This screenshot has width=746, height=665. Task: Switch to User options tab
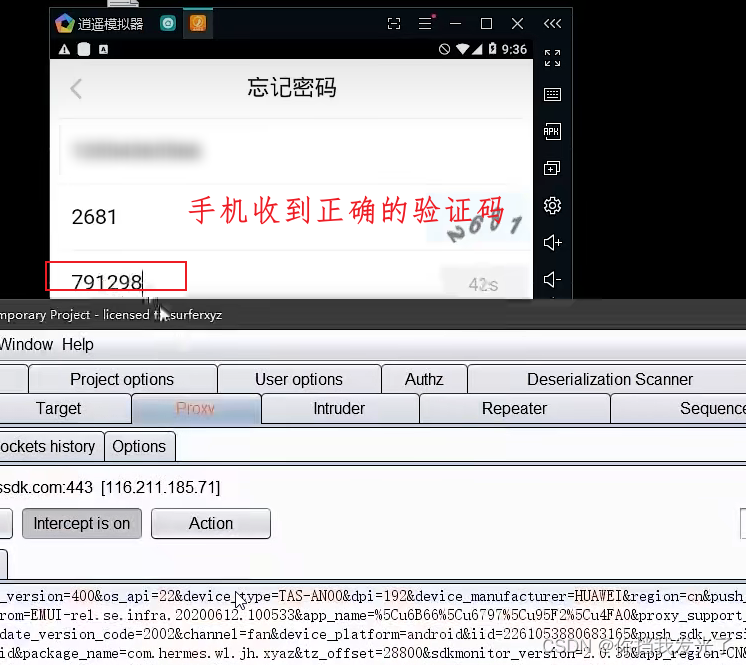click(299, 379)
